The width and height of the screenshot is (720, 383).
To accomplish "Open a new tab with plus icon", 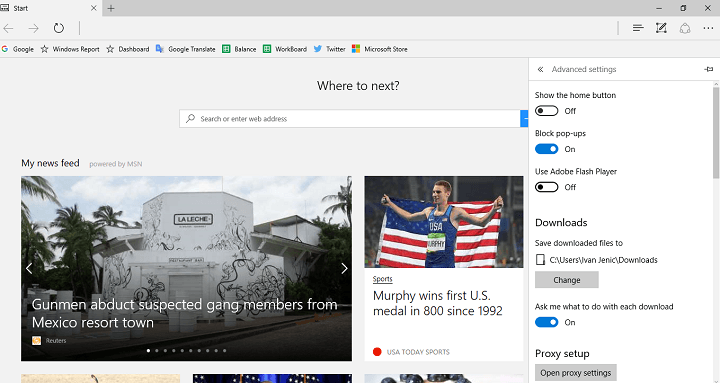I will pos(111,8).
